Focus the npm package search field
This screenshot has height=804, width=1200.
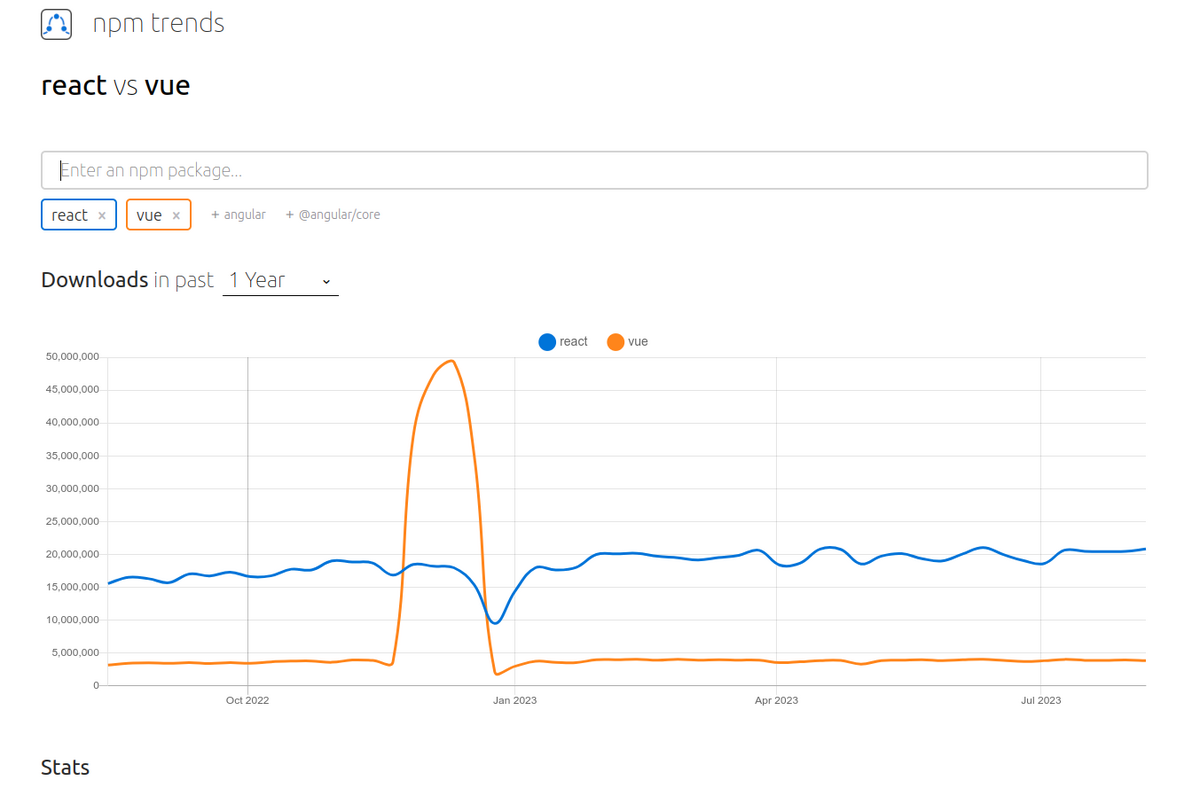(594, 170)
